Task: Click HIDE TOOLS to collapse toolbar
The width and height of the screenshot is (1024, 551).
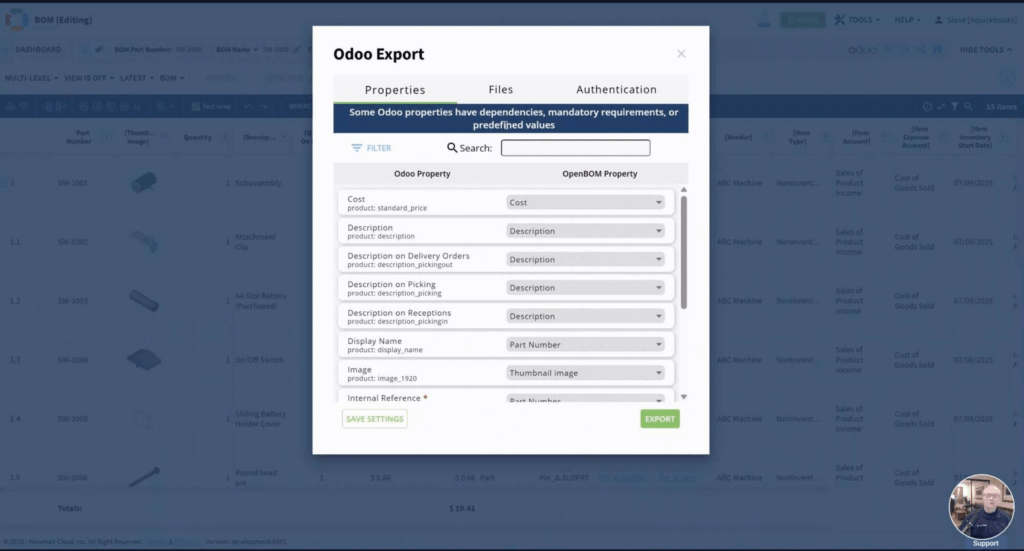Action: coord(985,50)
